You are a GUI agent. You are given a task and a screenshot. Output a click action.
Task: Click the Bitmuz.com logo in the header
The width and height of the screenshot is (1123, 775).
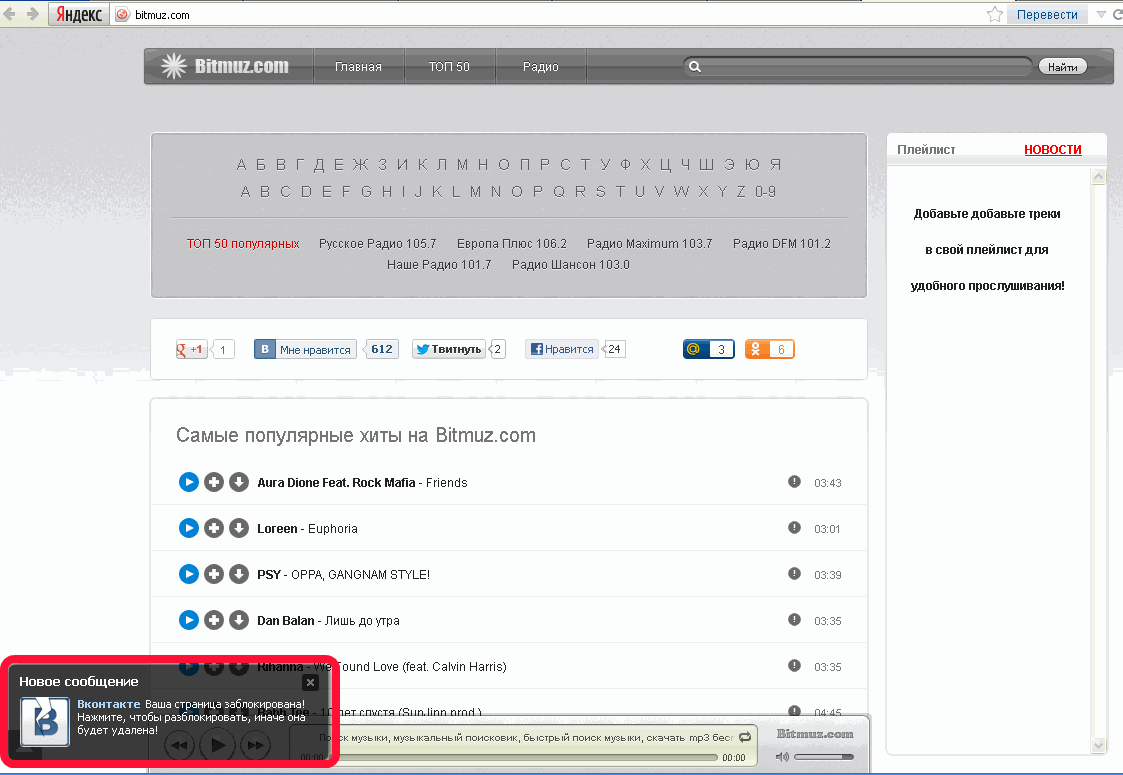pyautogui.click(x=224, y=66)
